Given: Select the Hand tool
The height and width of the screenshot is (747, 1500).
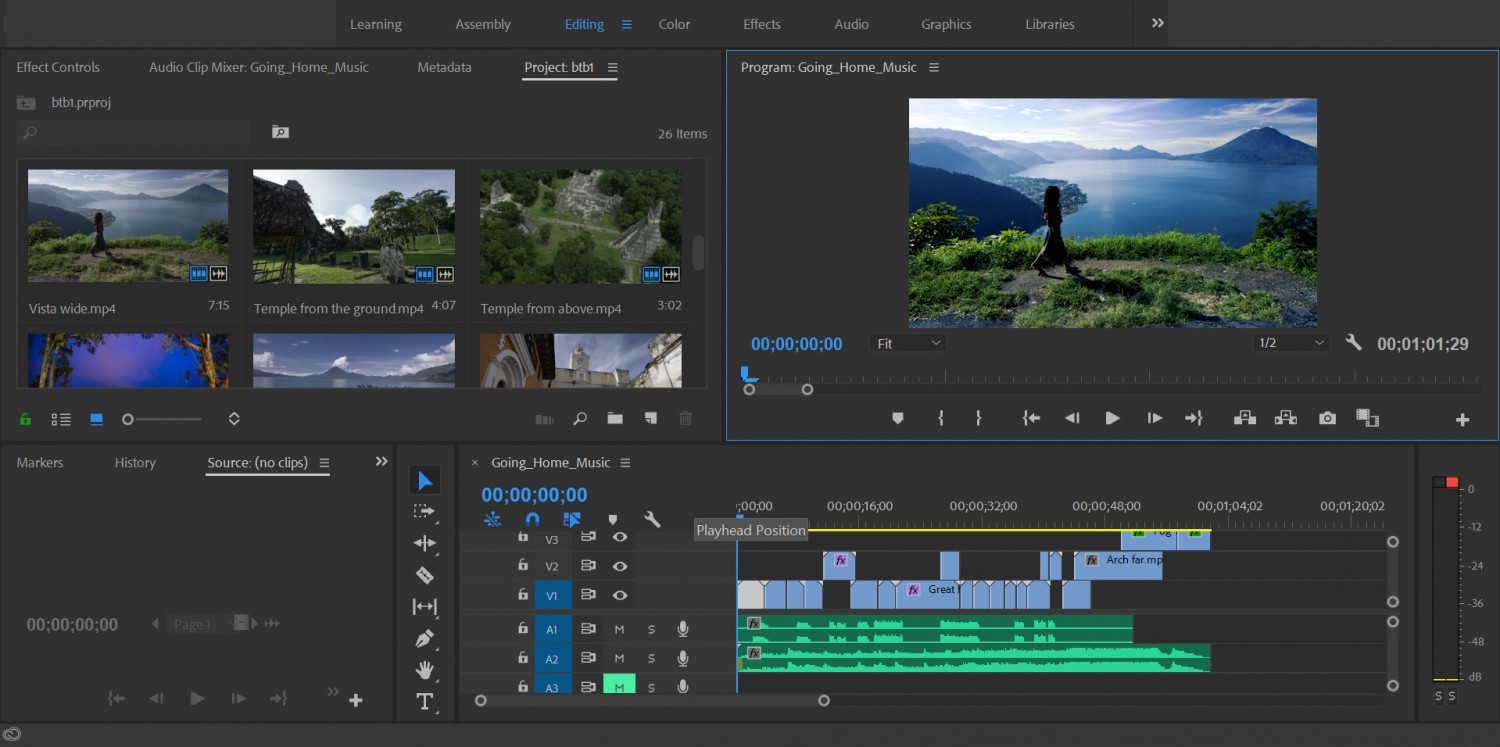Looking at the screenshot, I should pyautogui.click(x=425, y=669).
